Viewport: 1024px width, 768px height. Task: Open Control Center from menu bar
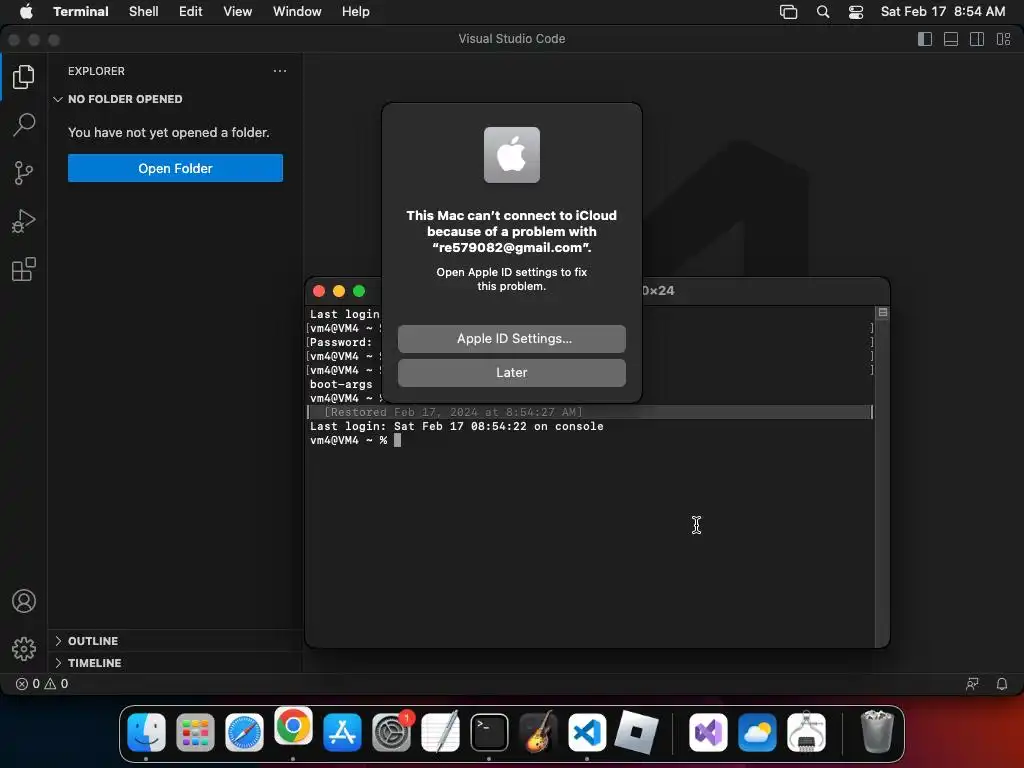tap(856, 11)
